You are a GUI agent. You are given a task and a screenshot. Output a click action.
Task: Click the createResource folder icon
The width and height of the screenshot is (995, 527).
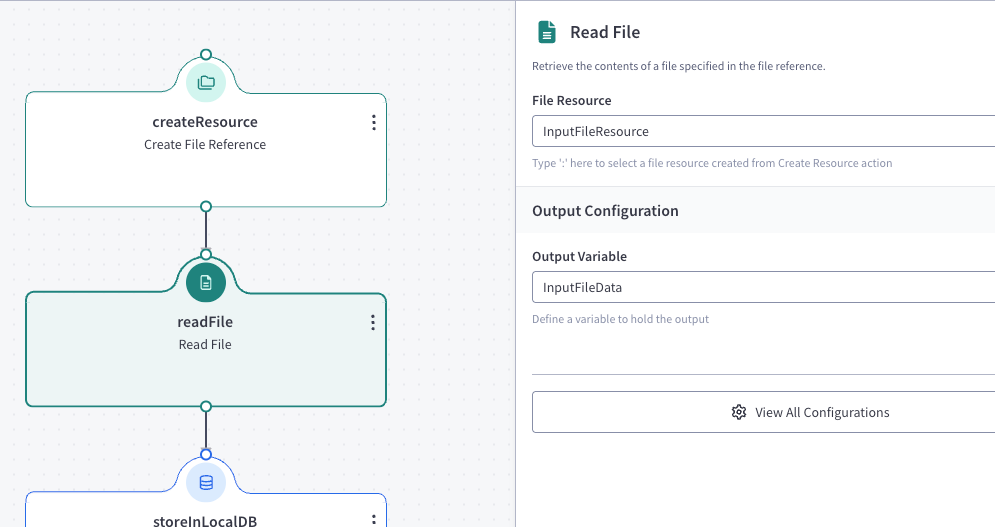pyautogui.click(x=206, y=82)
